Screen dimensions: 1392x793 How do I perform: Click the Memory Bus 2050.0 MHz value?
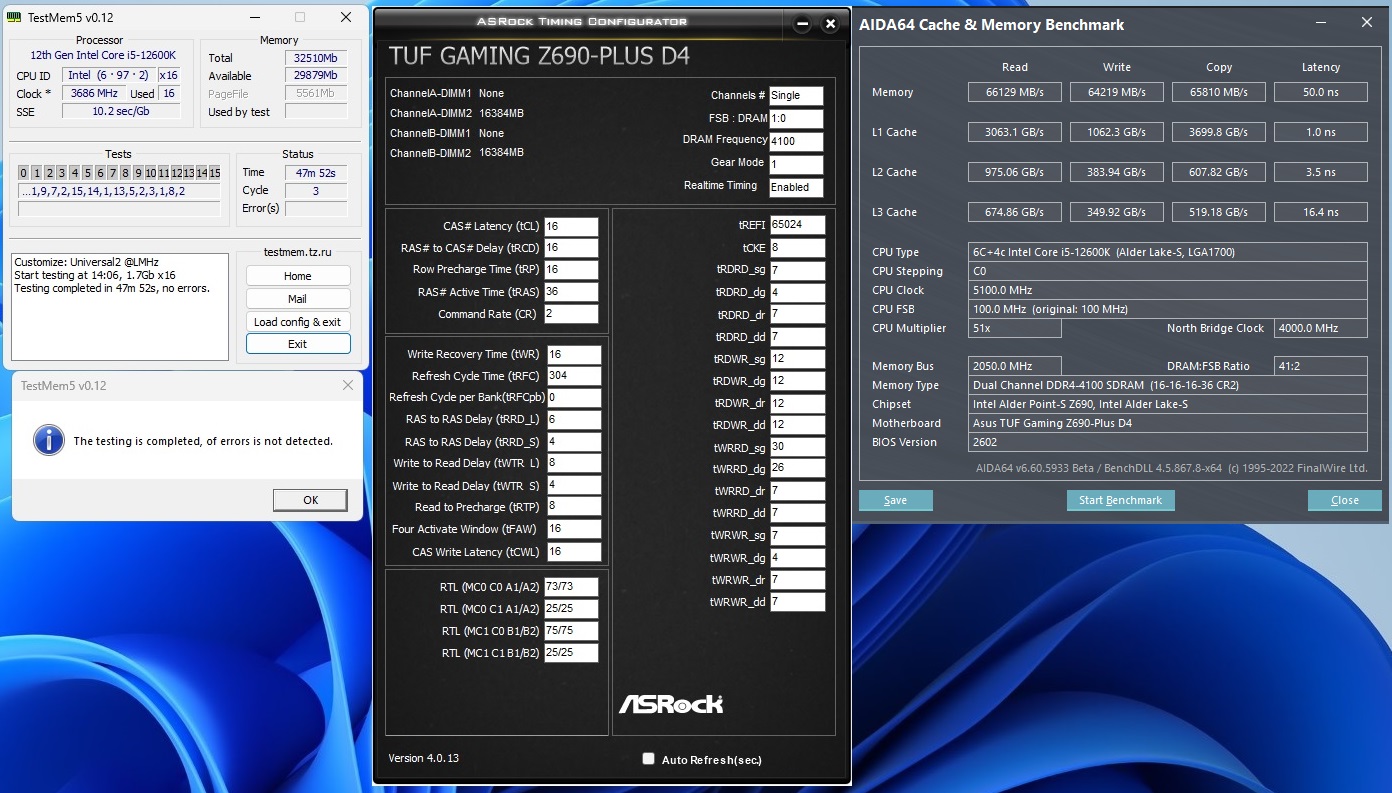(x=1014, y=366)
